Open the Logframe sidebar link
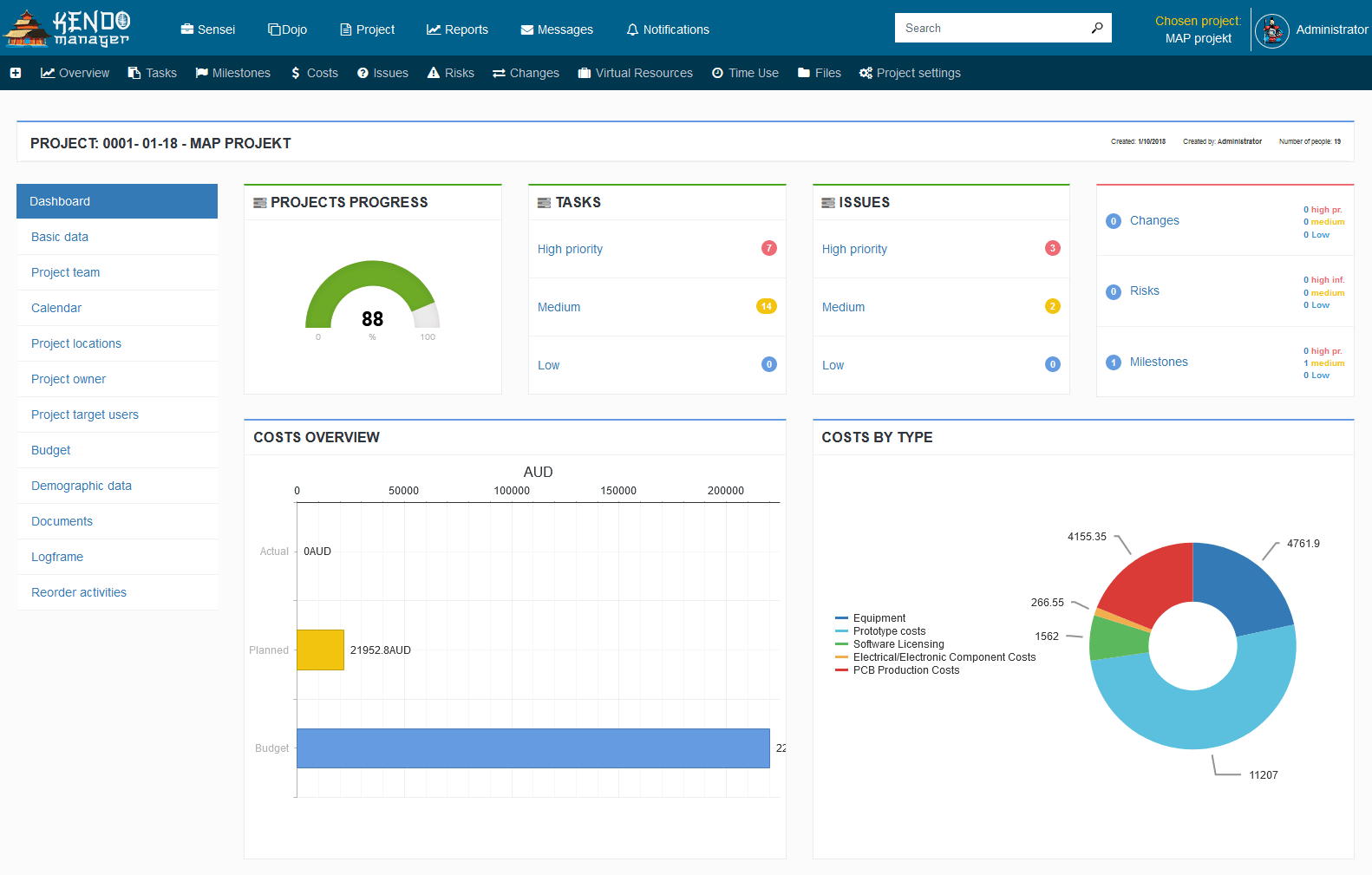1372x875 pixels. 117,557
